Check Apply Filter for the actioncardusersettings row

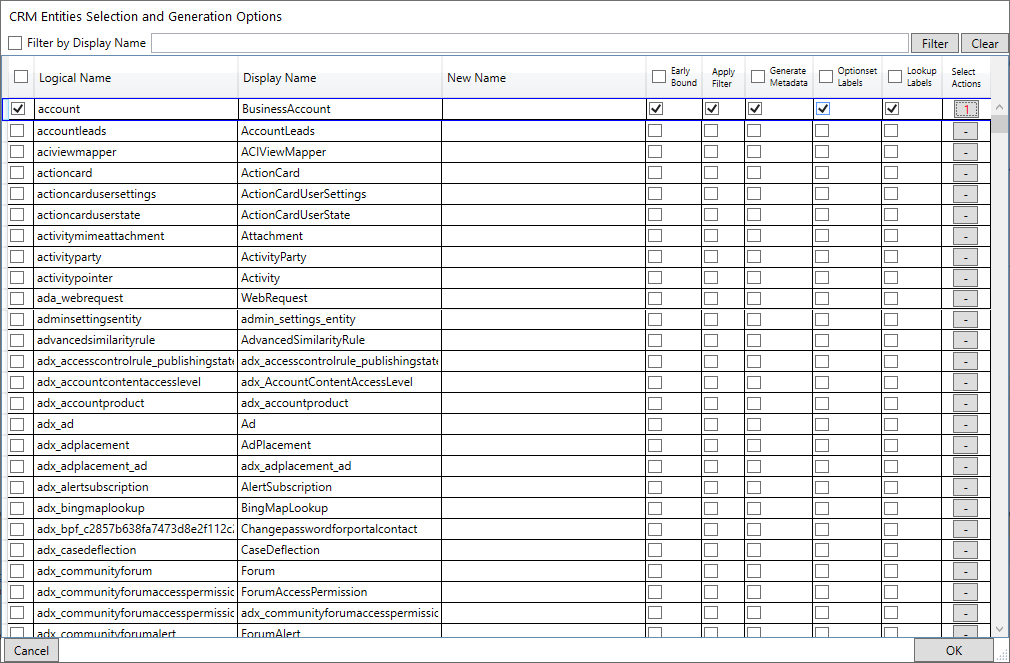(x=710, y=194)
